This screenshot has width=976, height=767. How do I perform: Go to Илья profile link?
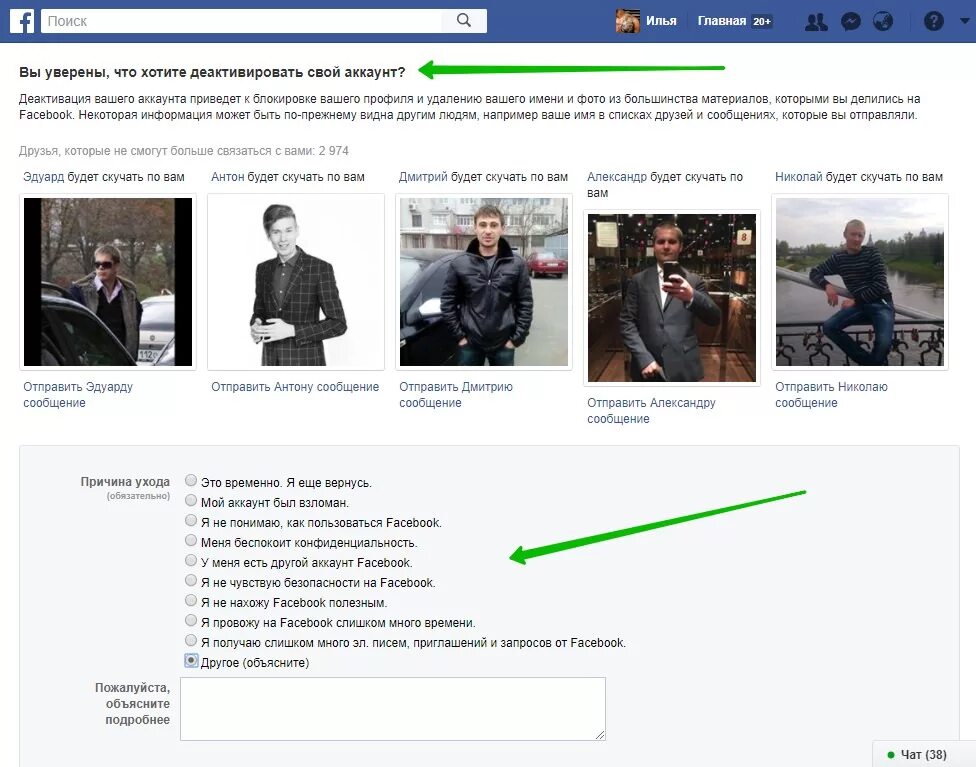pos(661,21)
